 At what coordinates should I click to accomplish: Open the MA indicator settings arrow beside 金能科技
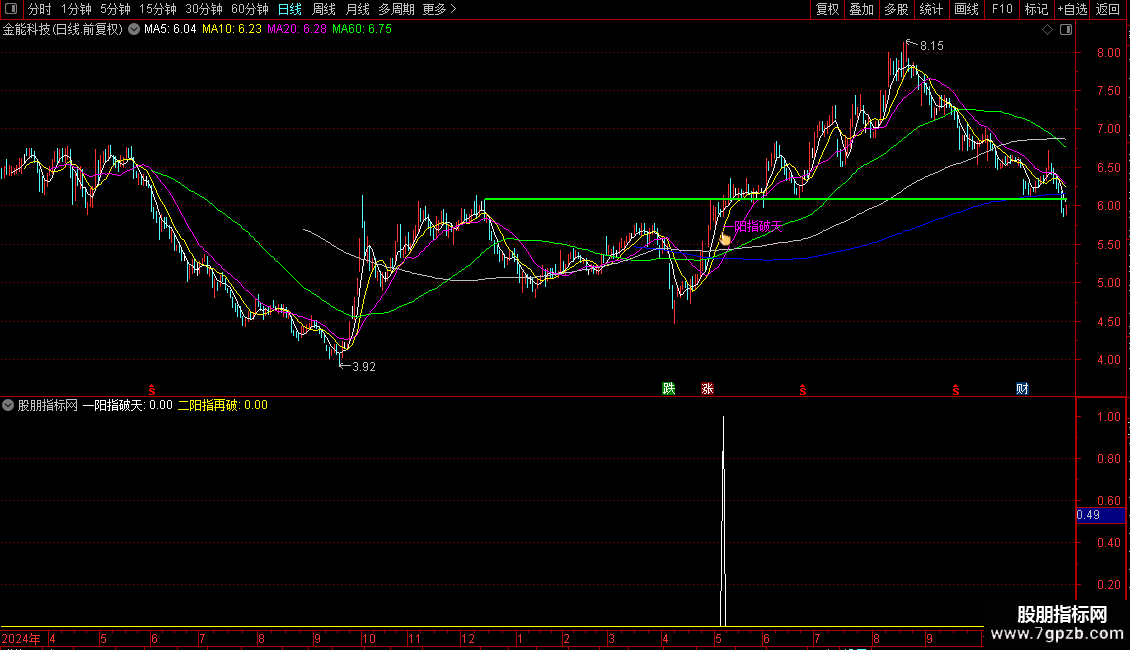[134, 30]
